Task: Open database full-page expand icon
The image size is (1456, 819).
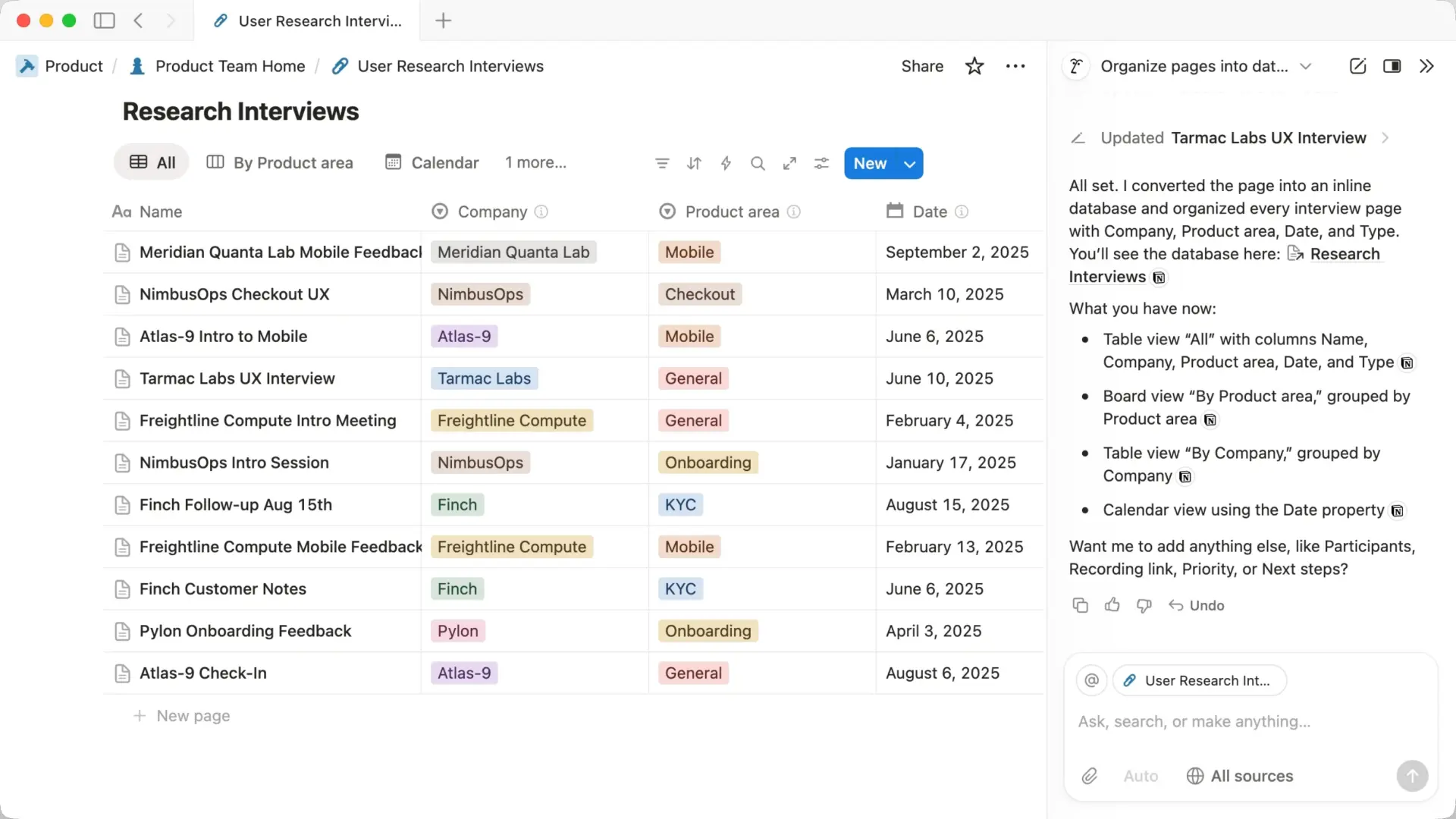Action: point(789,163)
